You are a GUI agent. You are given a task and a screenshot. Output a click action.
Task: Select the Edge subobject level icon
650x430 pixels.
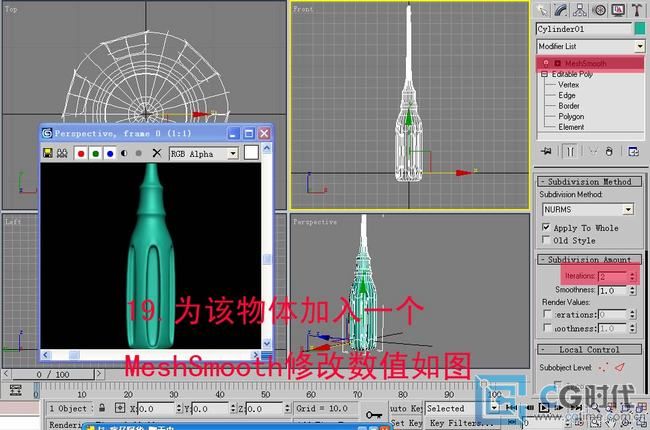pyautogui.click(x=620, y=367)
